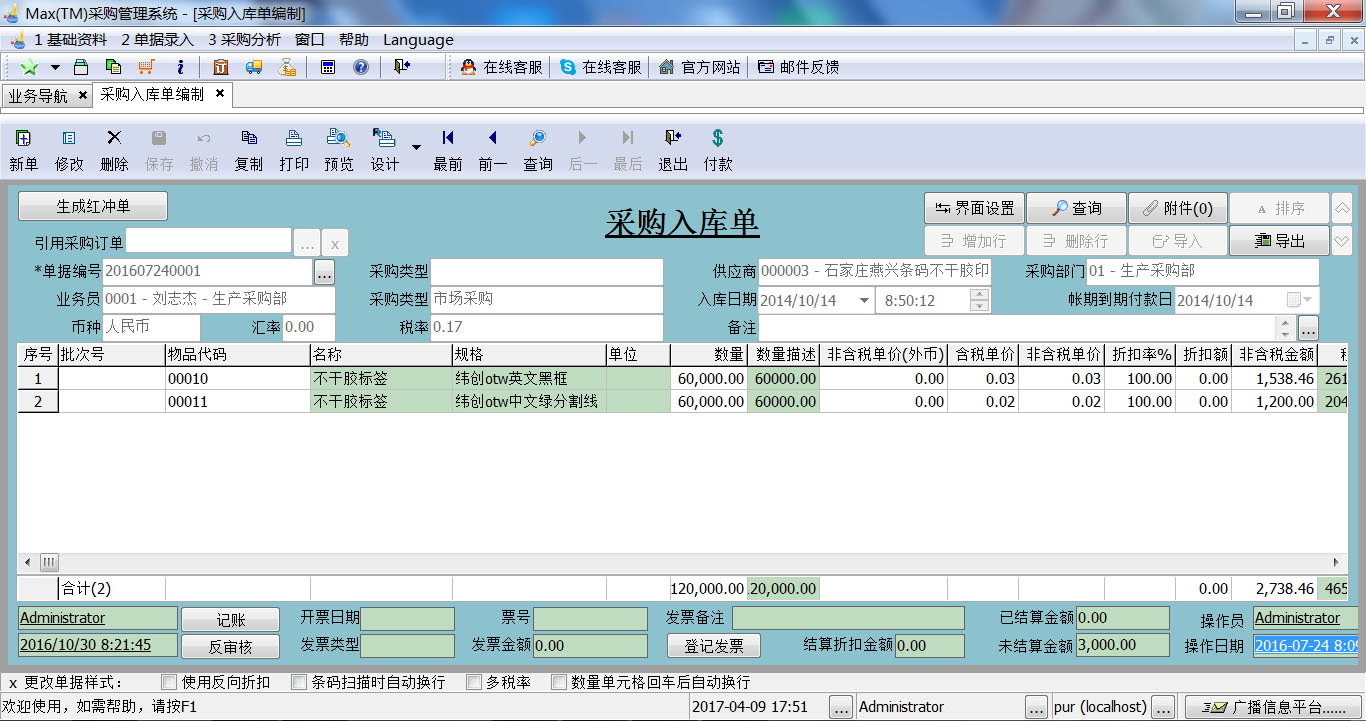Image resolution: width=1366 pixels, height=721 pixels.
Task: Click the 导出 export button
Action: [x=1280, y=241]
